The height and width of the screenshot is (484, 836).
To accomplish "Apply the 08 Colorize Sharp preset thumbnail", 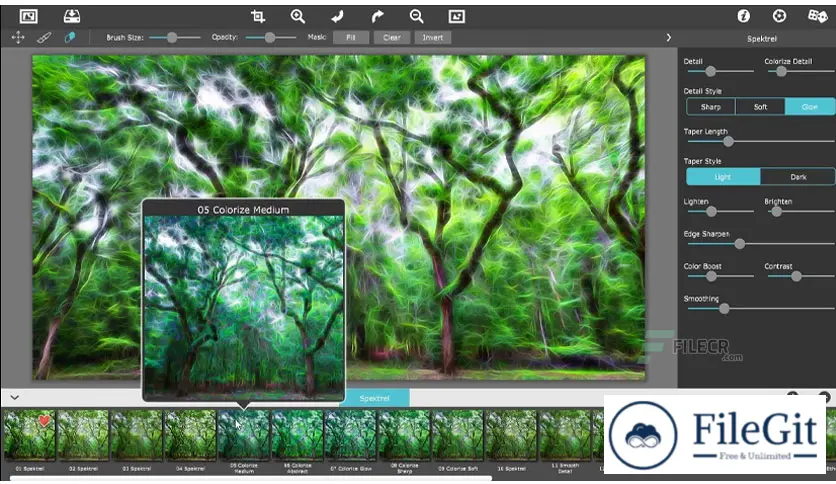I will (404, 435).
